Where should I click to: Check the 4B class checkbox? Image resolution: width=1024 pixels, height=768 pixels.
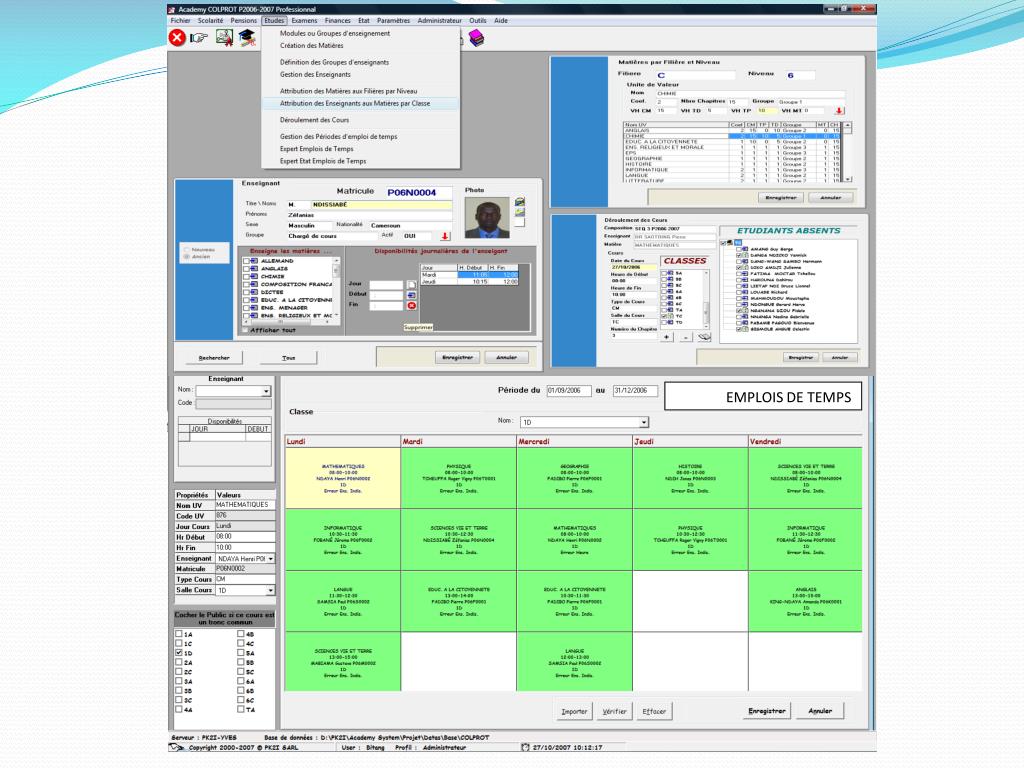240,633
